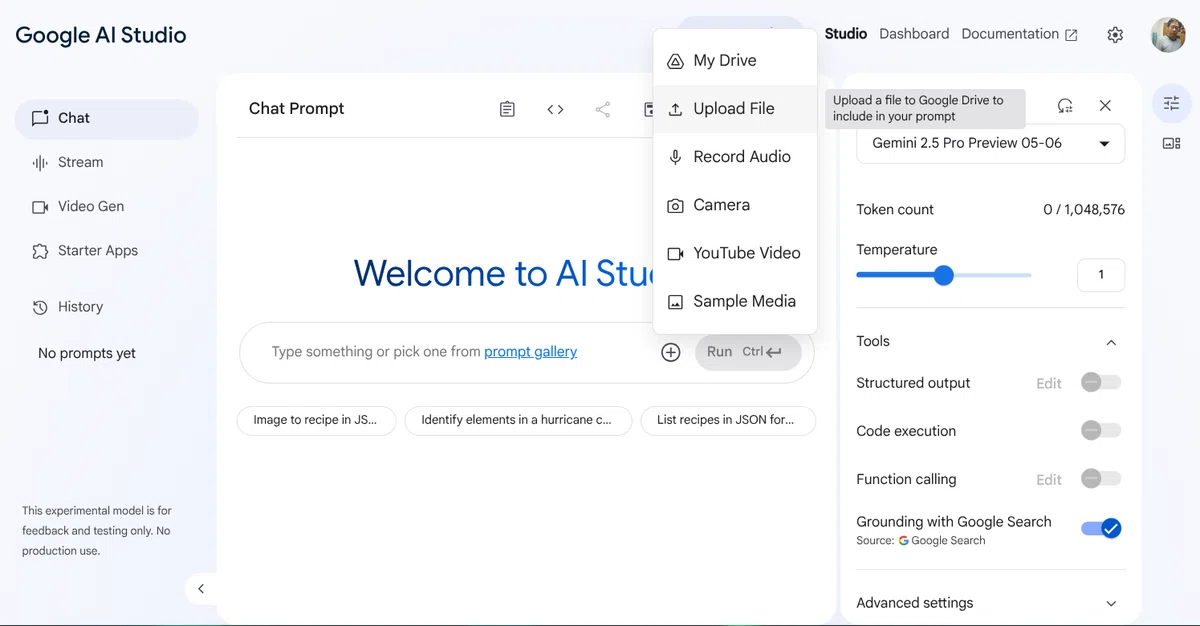
Task: Open the Documentation external link
Action: click(x=1019, y=34)
